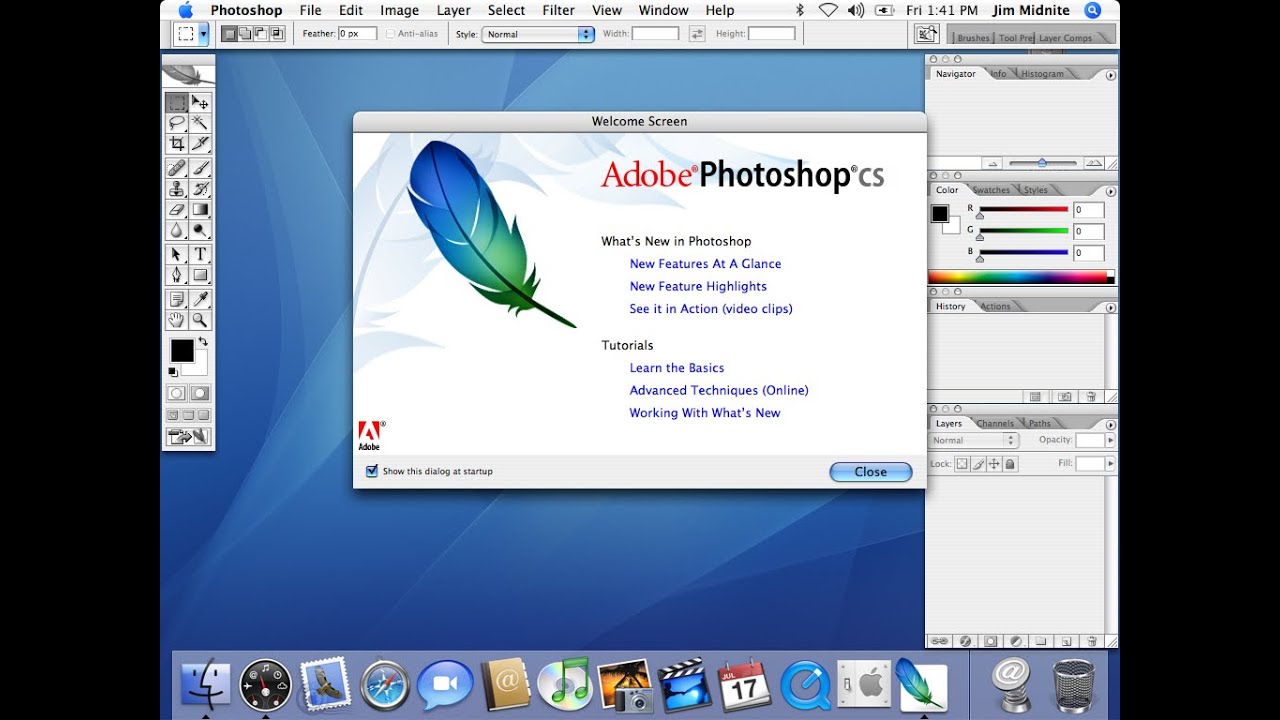Select the Rectangle shape tool

coord(200,275)
